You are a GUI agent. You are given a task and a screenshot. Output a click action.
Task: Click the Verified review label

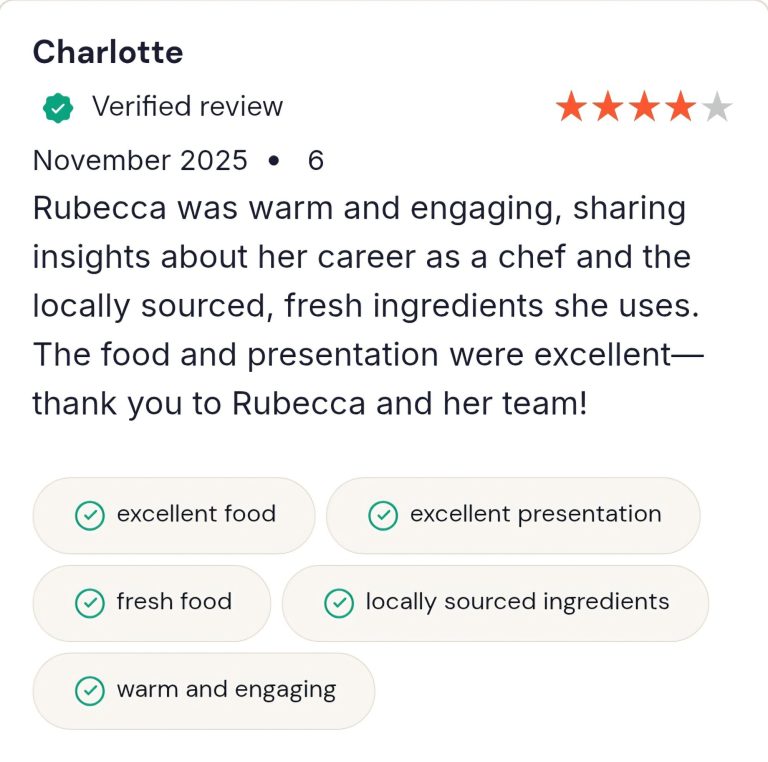187,107
